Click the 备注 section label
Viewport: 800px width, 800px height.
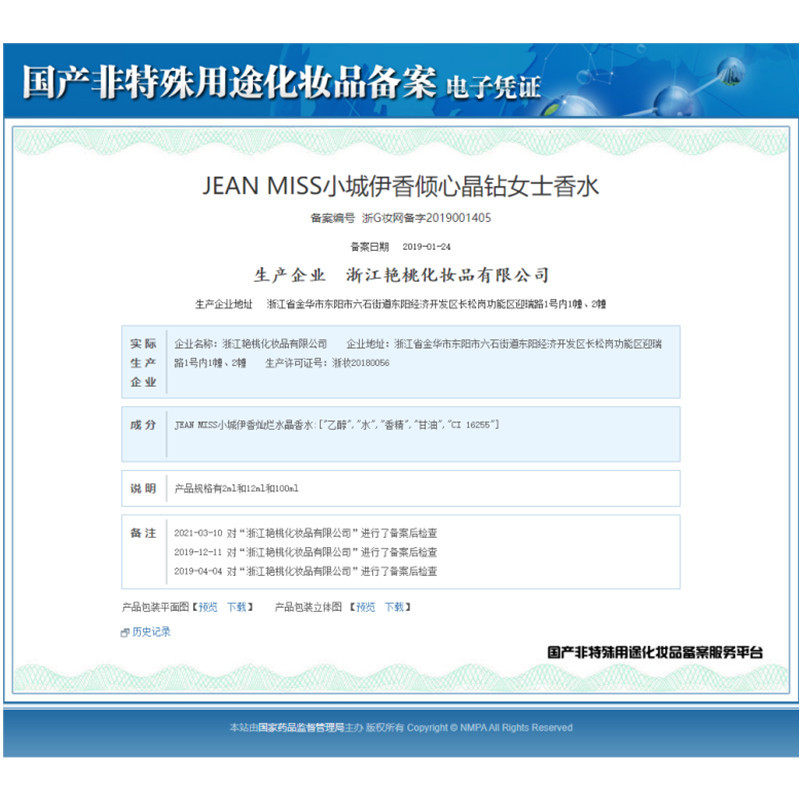click(143, 533)
